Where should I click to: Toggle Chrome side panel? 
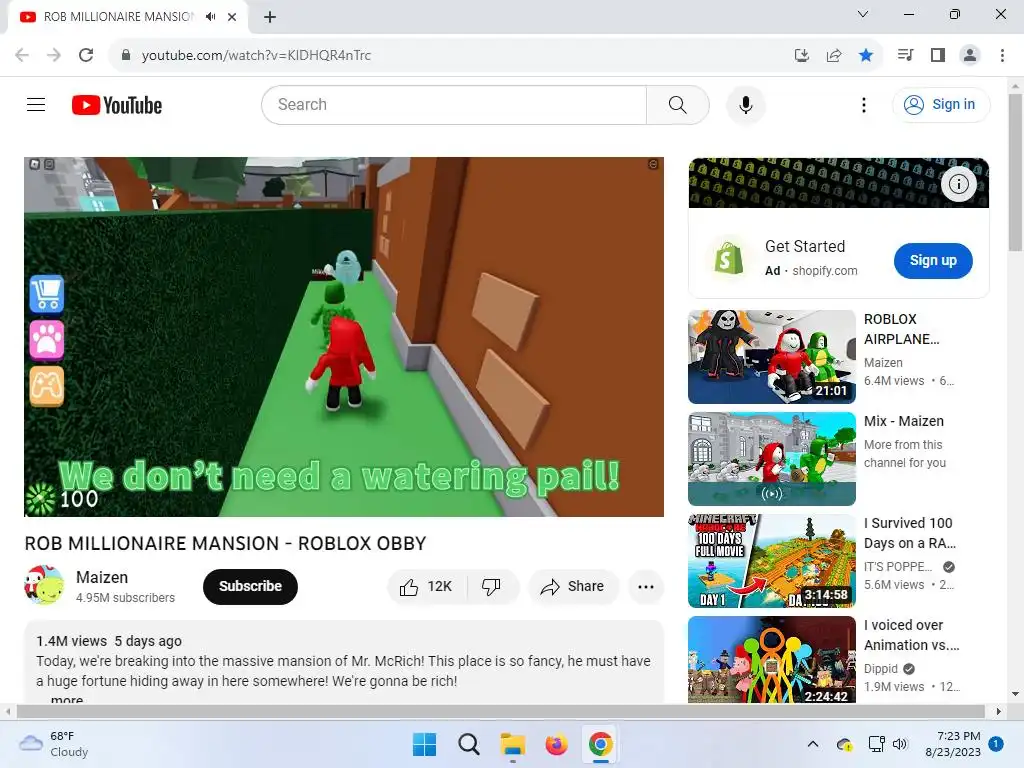click(x=938, y=55)
